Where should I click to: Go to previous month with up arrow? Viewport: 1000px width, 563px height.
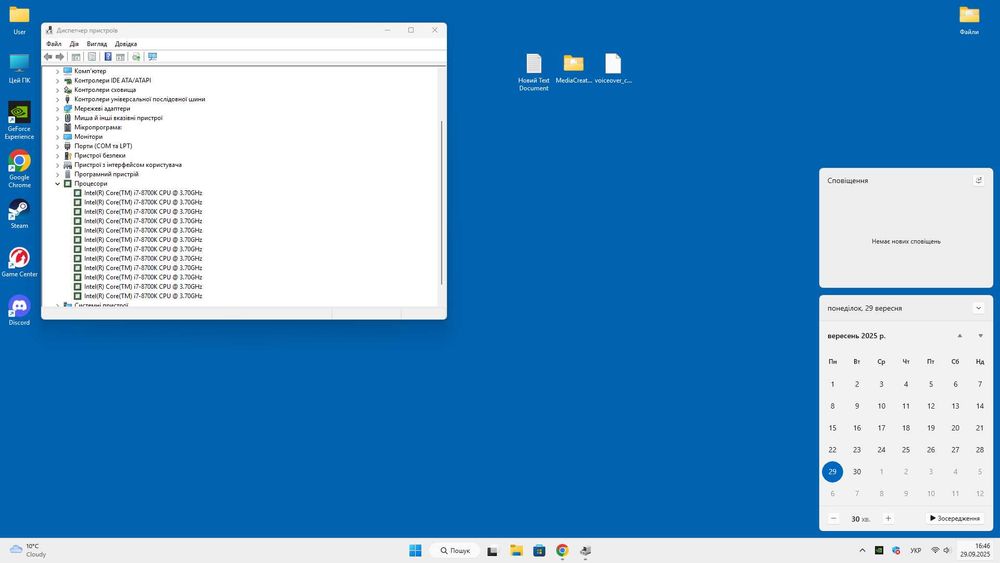point(959,335)
